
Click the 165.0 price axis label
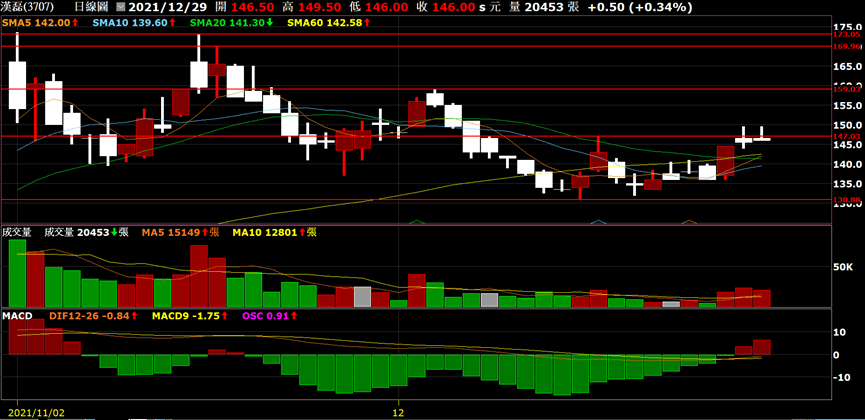(847, 67)
